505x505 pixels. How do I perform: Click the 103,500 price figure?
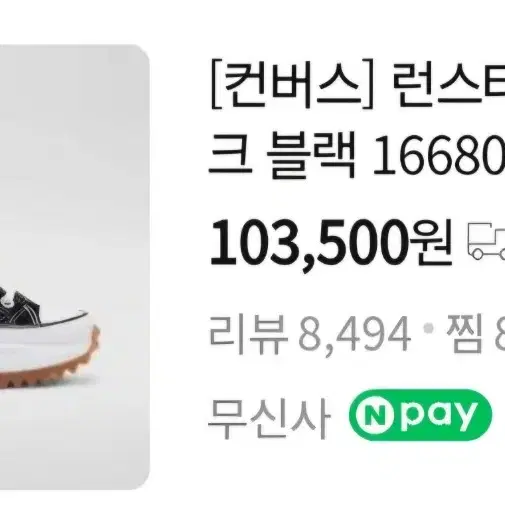click(x=309, y=242)
